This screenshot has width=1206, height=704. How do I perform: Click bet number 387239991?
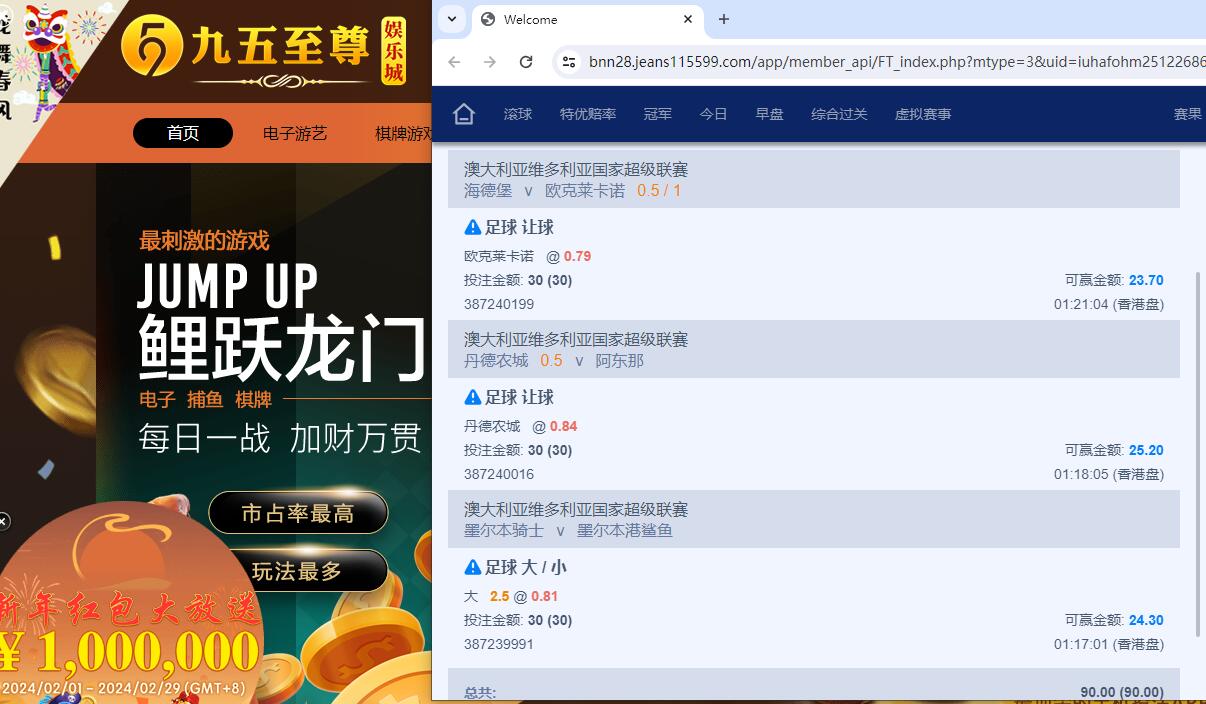(499, 644)
